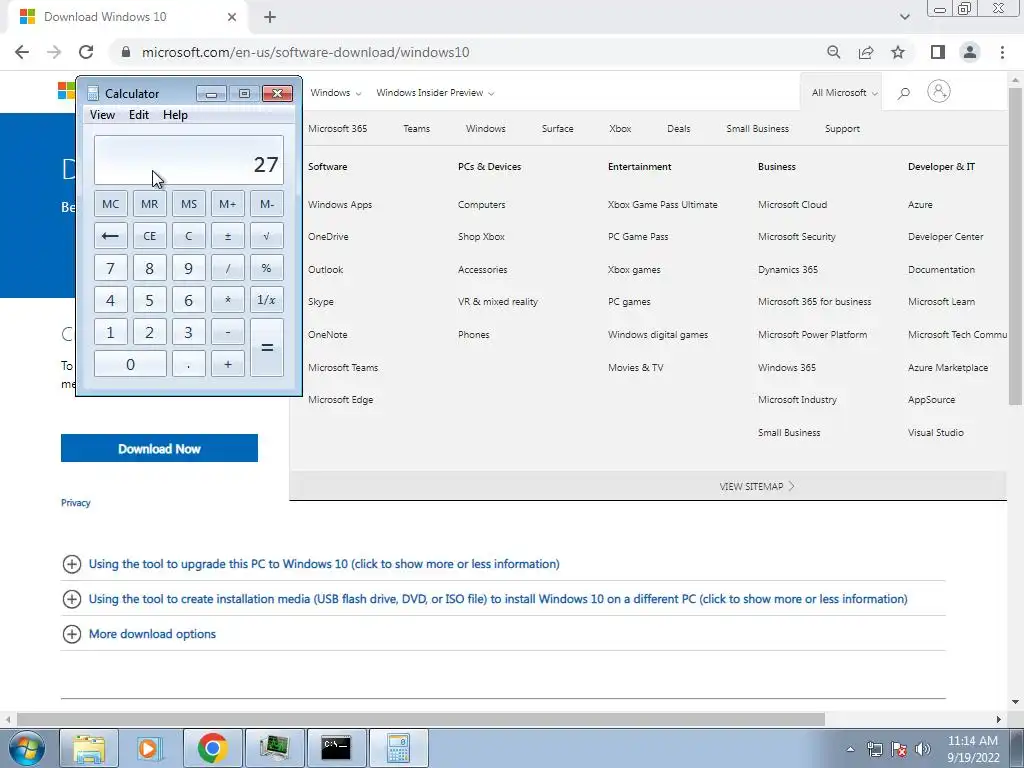Open the Azure link under Developer & IT
The height and width of the screenshot is (768, 1024).
point(920,204)
